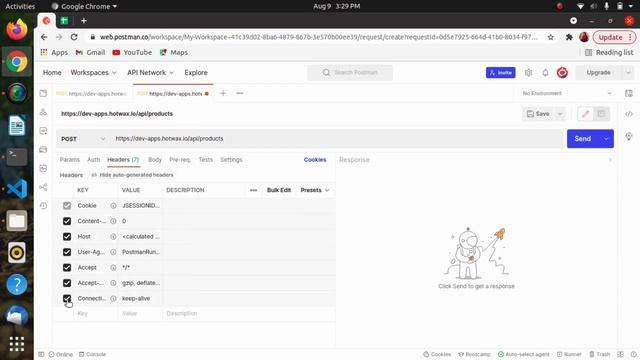Uncheck the Accept header checkbox
Image resolution: width=640 pixels, height=360 pixels.
point(67,268)
